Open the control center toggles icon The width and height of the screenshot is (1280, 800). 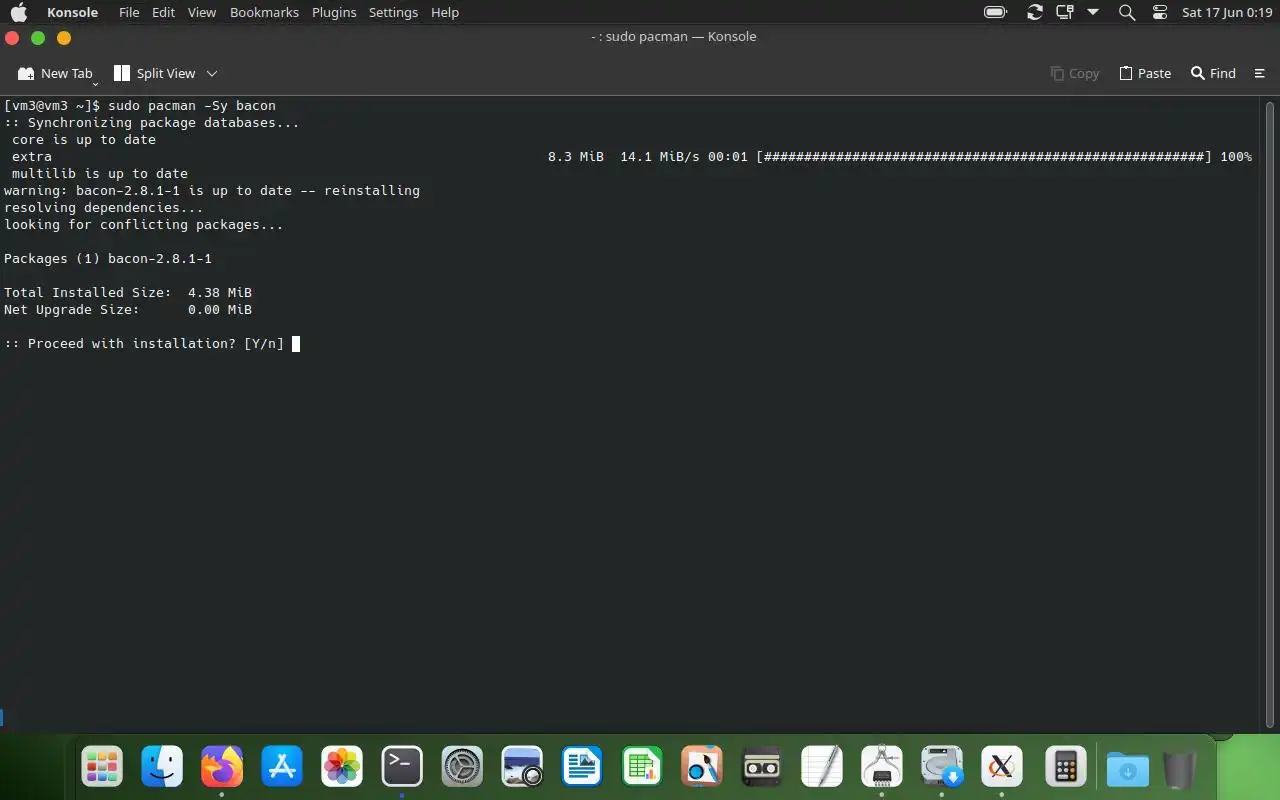[x=1160, y=12]
